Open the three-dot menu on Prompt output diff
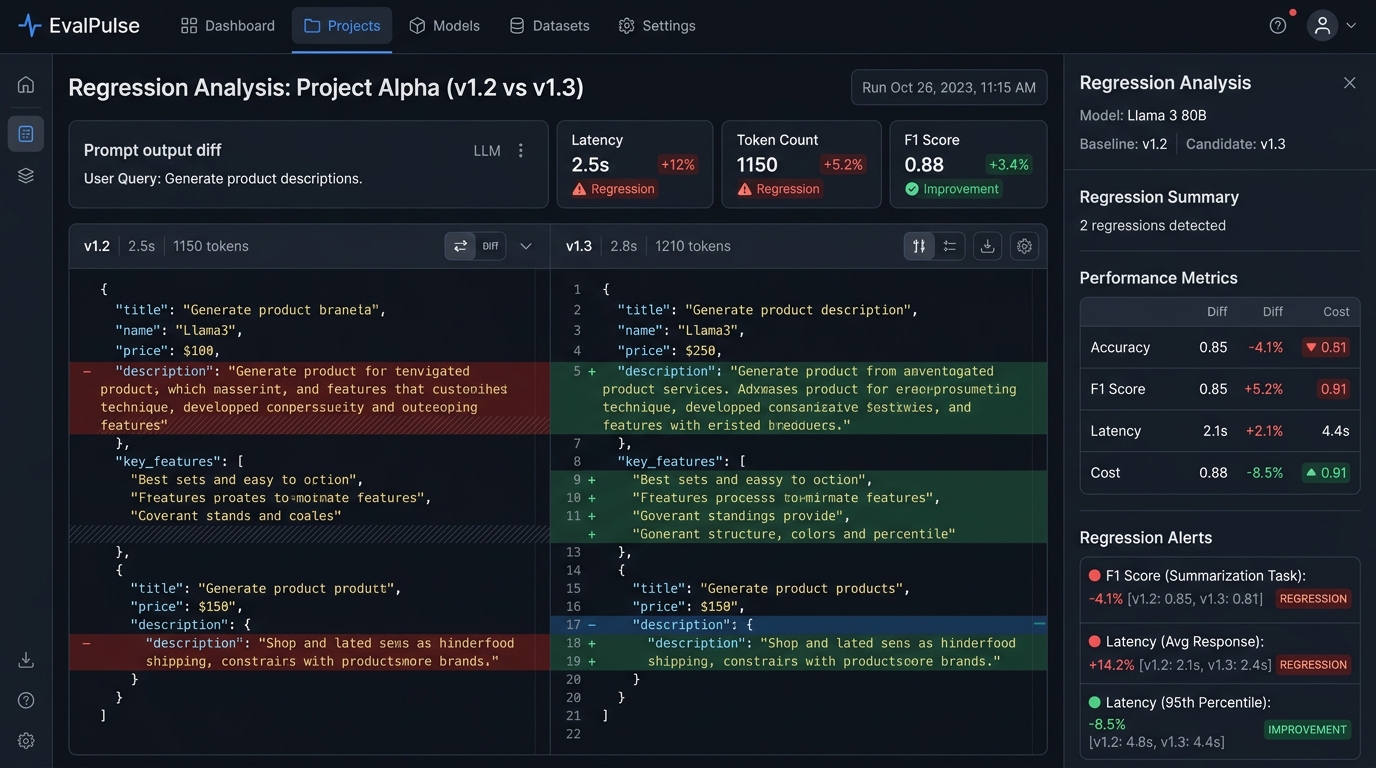The width and height of the screenshot is (1376, 768). pyautogui.click(x=520, y=151)
